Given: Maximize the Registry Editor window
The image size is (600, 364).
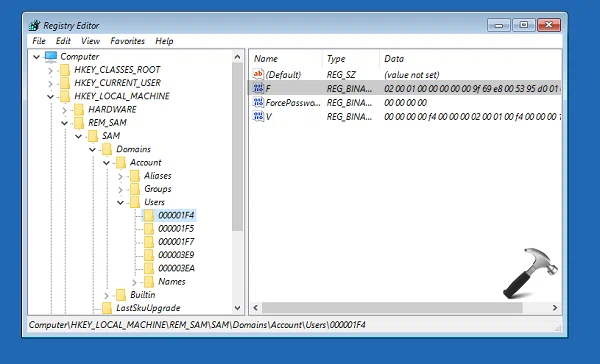Looking at the screenshot, I should pyautogui.click(x=523, y=25).
